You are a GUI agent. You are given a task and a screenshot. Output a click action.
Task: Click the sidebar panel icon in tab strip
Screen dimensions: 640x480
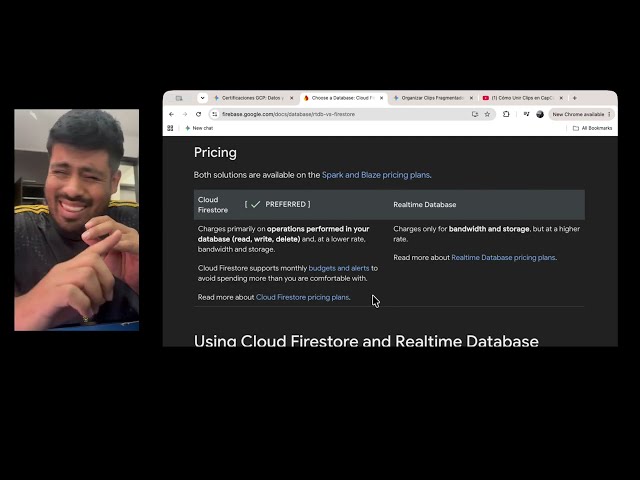tap(179, 98)
